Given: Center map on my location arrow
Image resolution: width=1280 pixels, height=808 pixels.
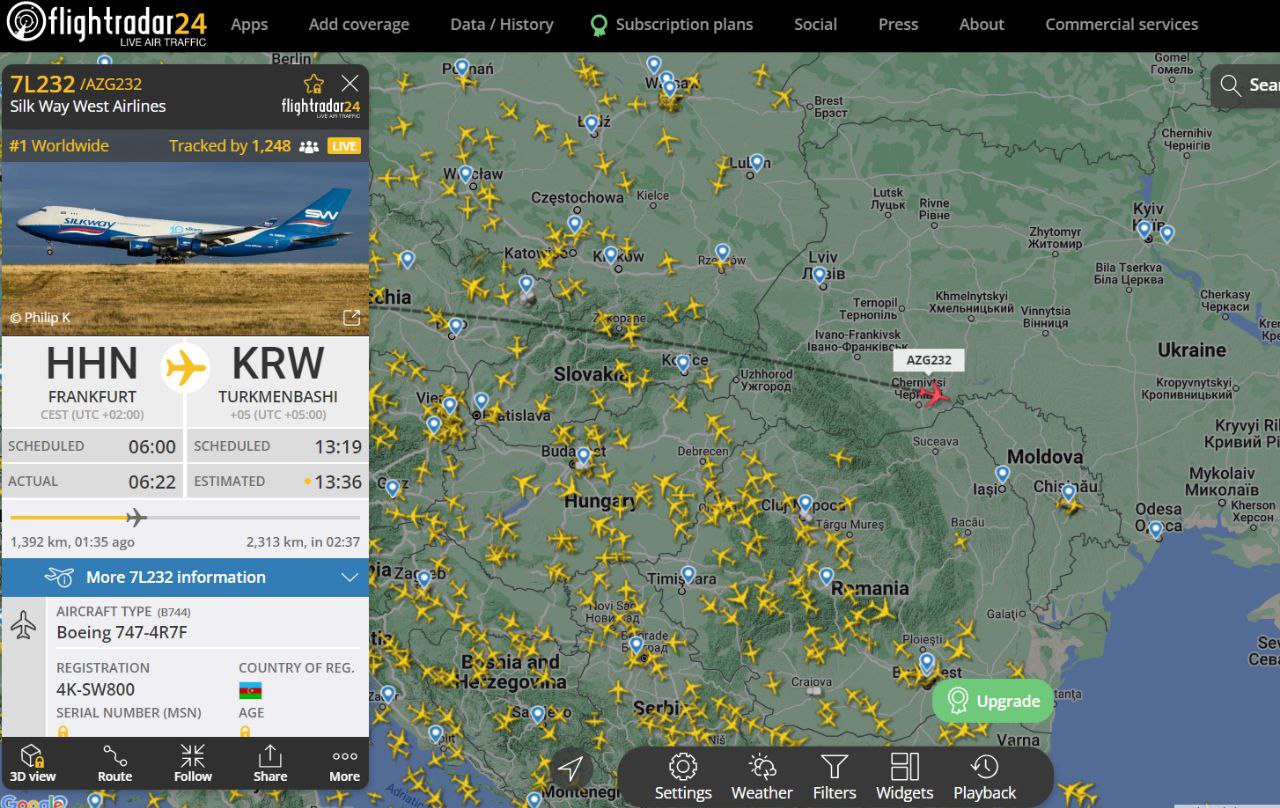Looking at the screenshot, I should click(x=571, y=769).
